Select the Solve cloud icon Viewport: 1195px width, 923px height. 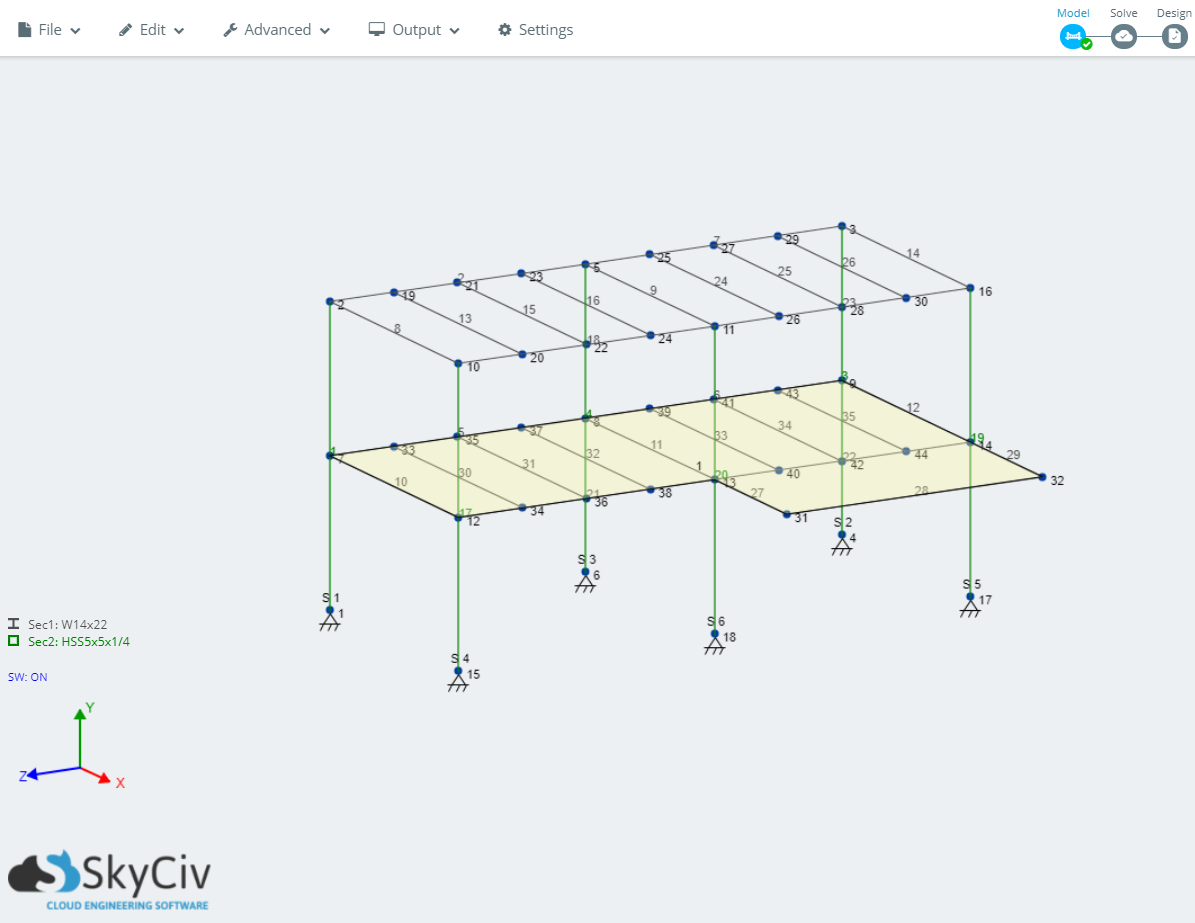pyautogui.click(x=1124, y=36)
